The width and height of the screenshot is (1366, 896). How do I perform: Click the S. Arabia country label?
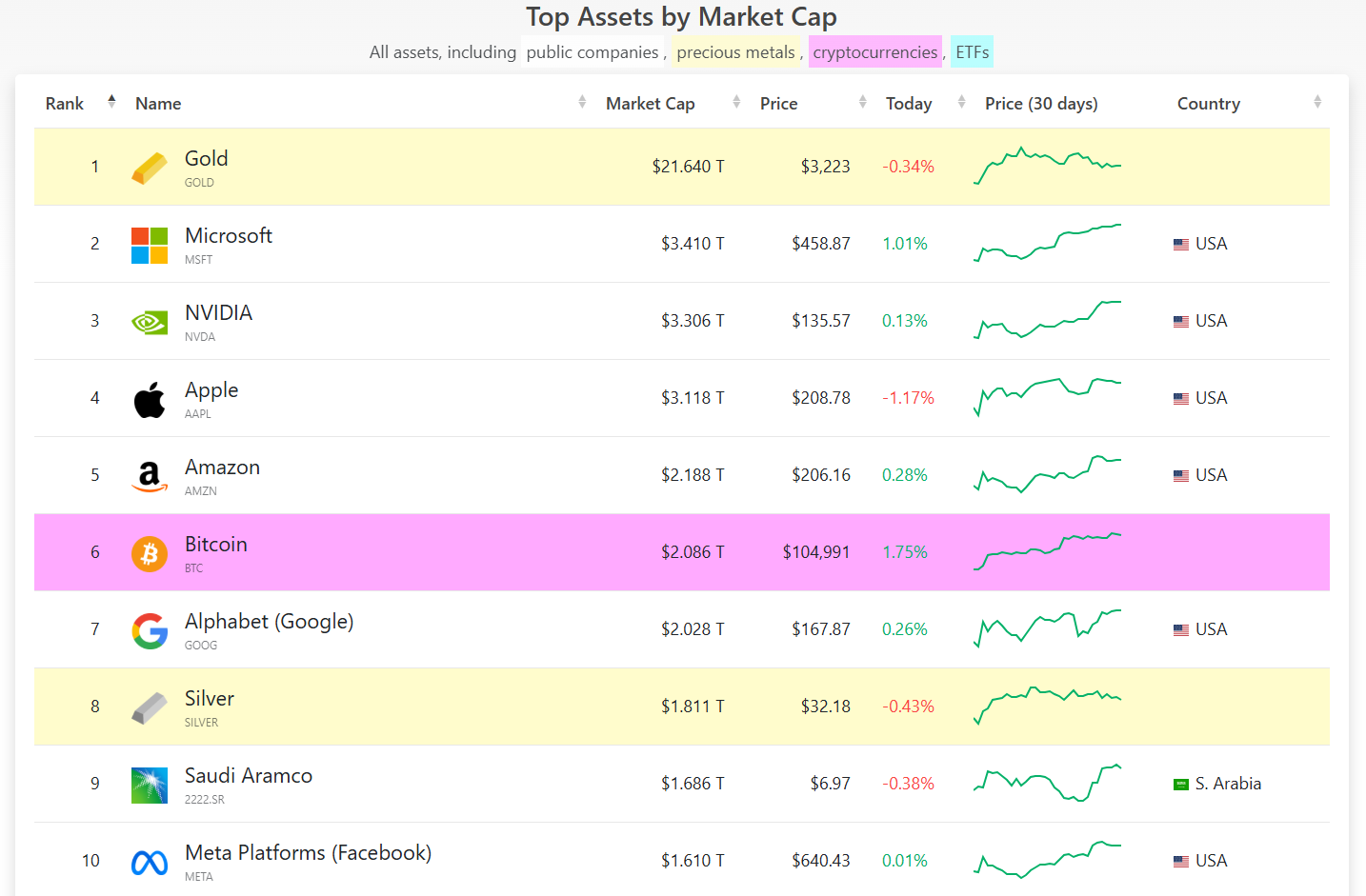pos(1229,784)
